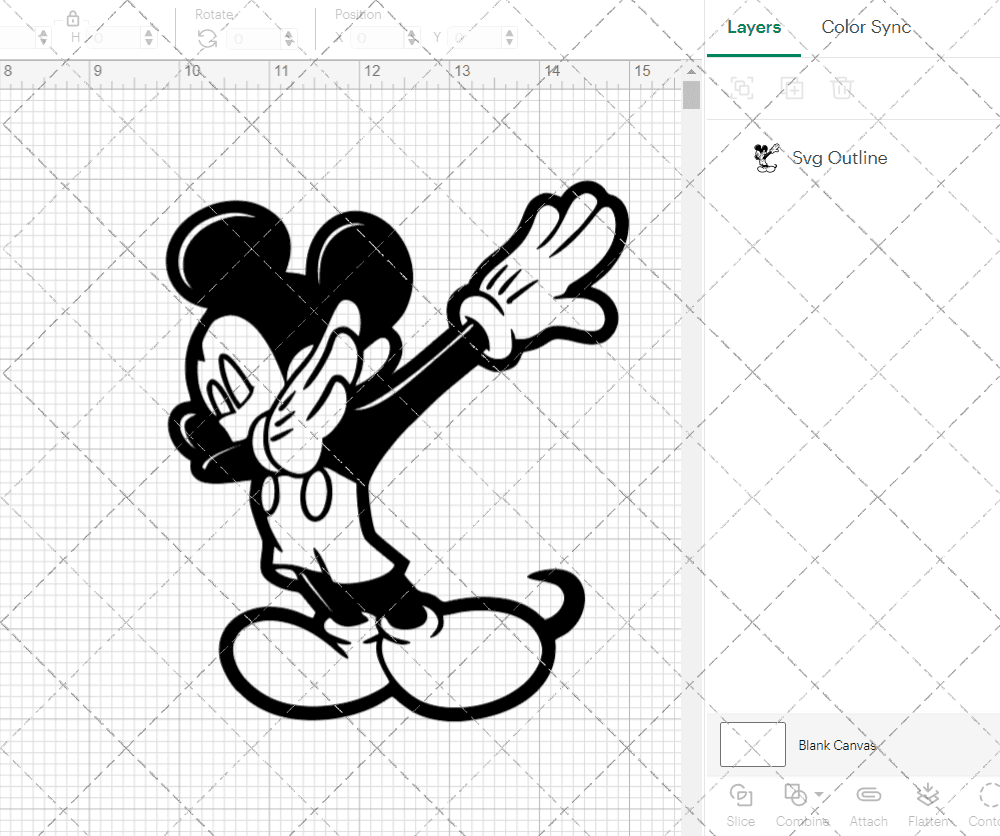1000x836 pixels.
Task: Click the Position X stepper arrows
Action: click(x=413, y=38)
